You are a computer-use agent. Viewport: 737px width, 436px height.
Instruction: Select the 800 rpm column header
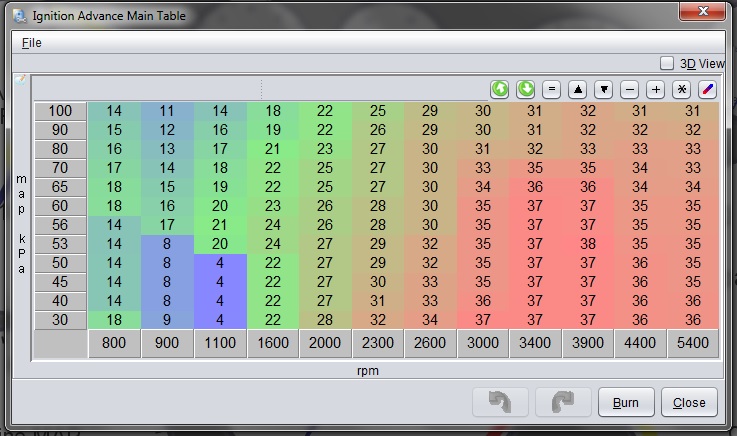point(114,344)
